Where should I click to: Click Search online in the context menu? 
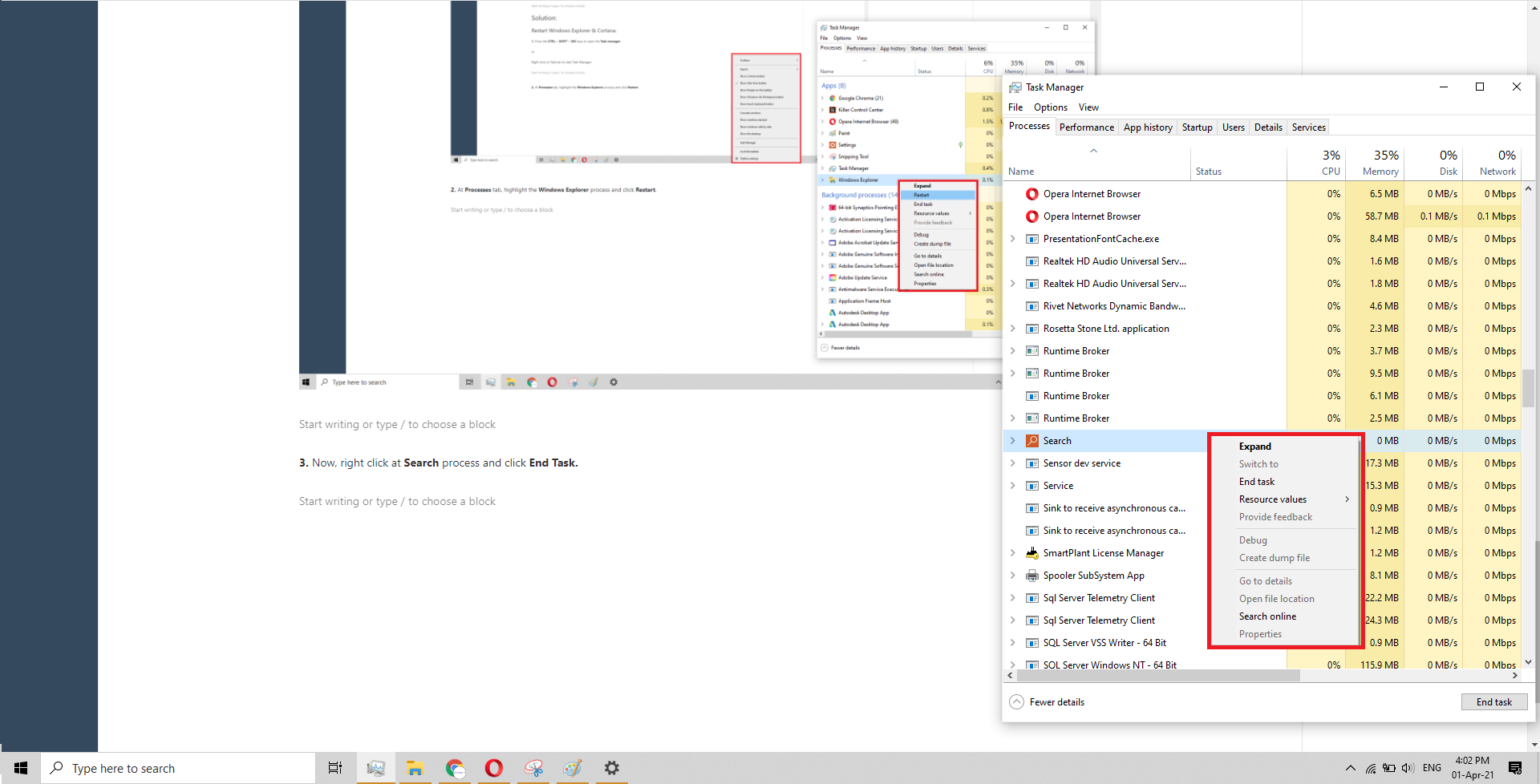[x=1267, y=616]
